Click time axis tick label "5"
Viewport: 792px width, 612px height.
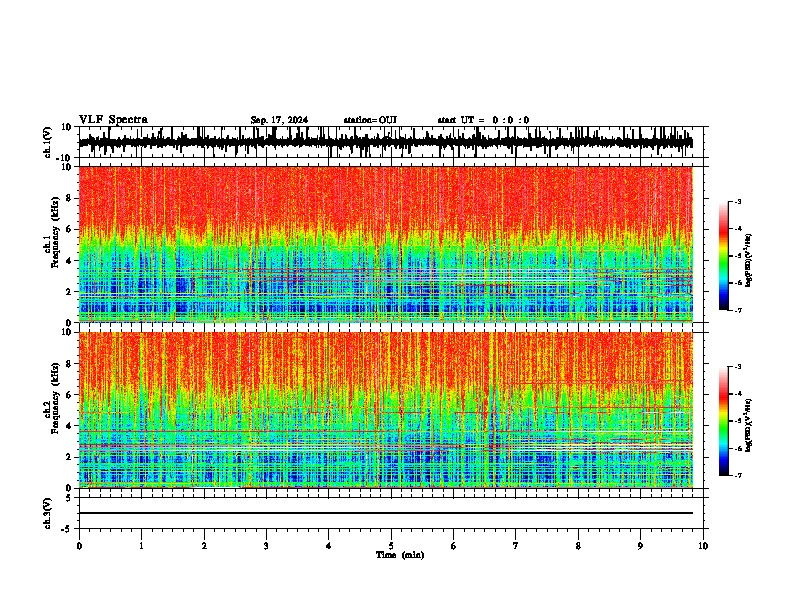tap(391, 546)
